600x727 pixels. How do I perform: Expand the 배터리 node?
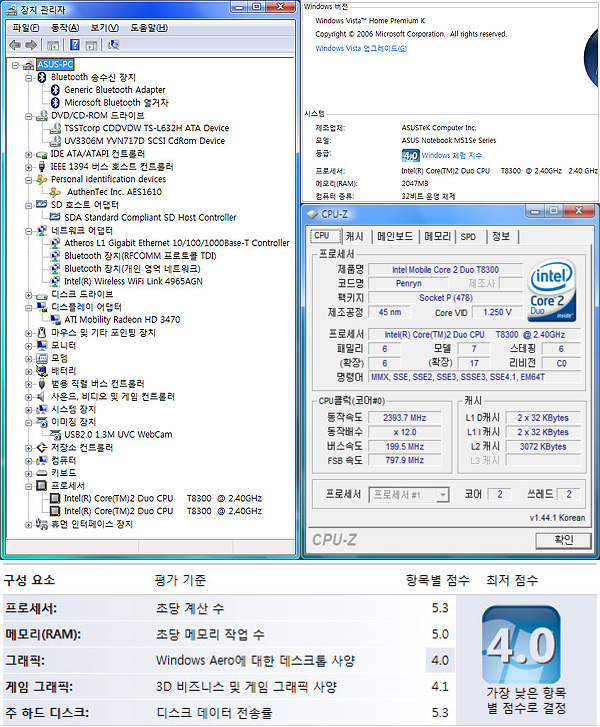point(29,371)
